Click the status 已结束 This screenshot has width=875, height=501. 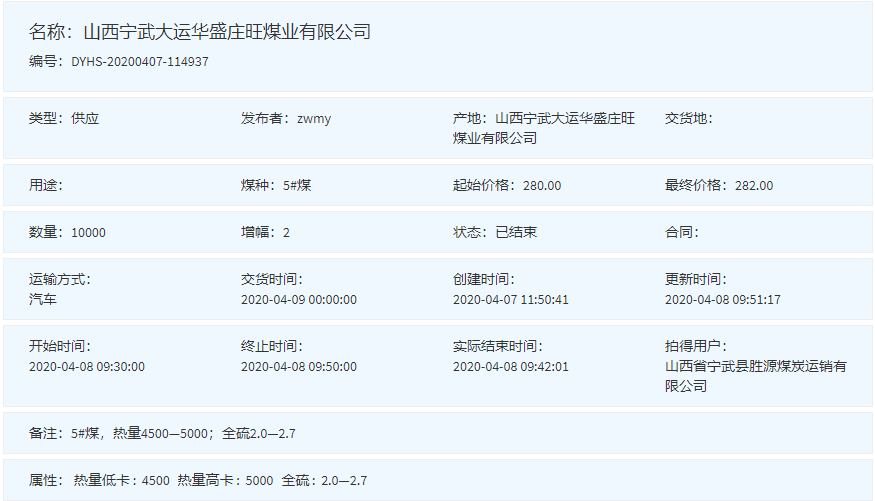click(516, 232)
